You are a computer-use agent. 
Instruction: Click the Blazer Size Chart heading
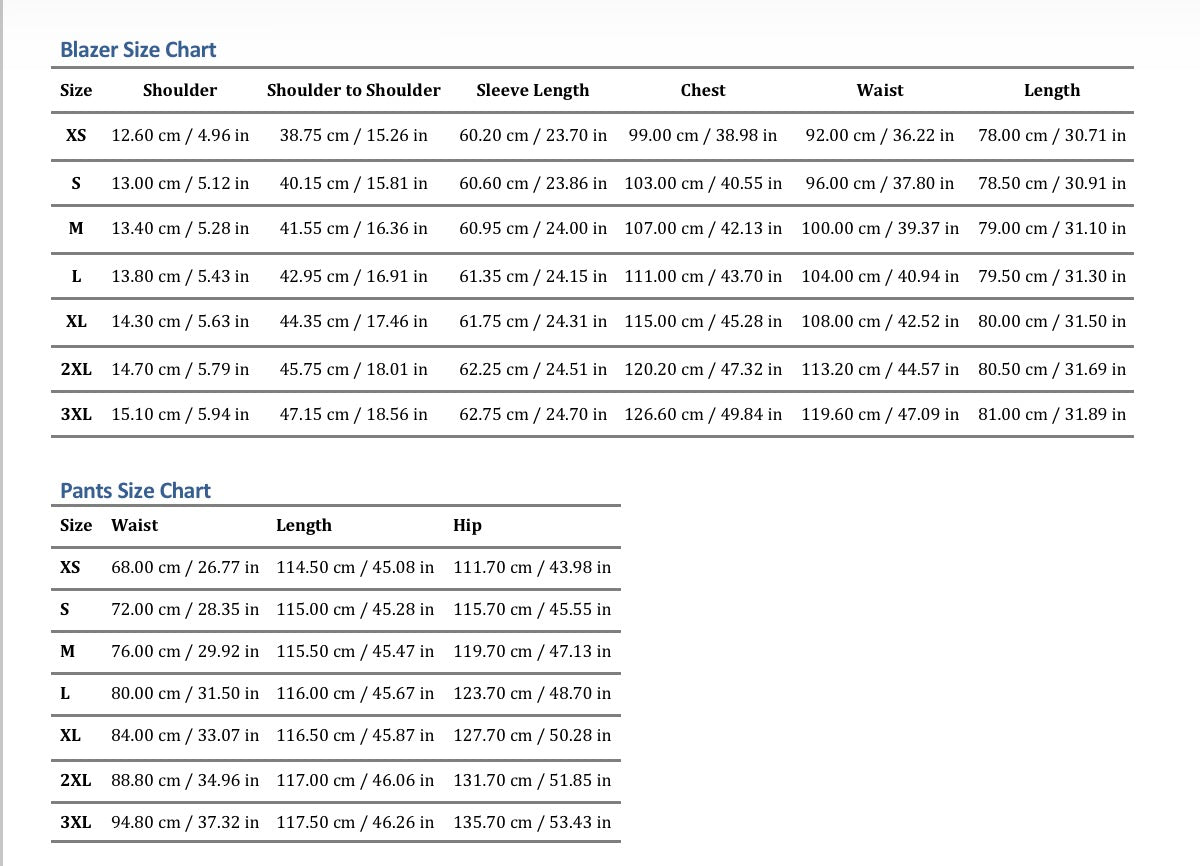(138, 50)
